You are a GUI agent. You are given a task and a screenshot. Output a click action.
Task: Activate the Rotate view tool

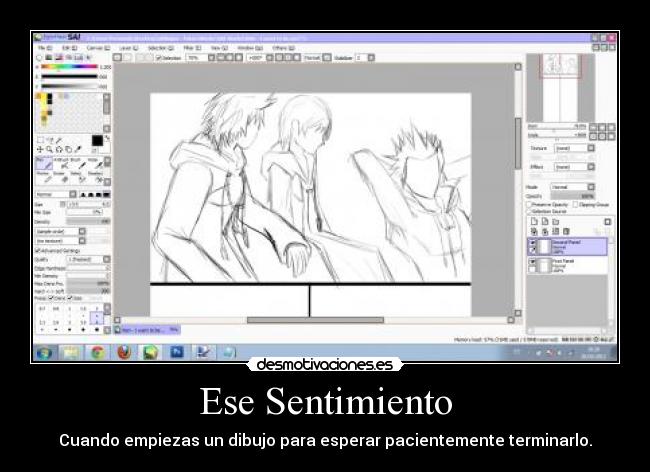coord(59,149)
